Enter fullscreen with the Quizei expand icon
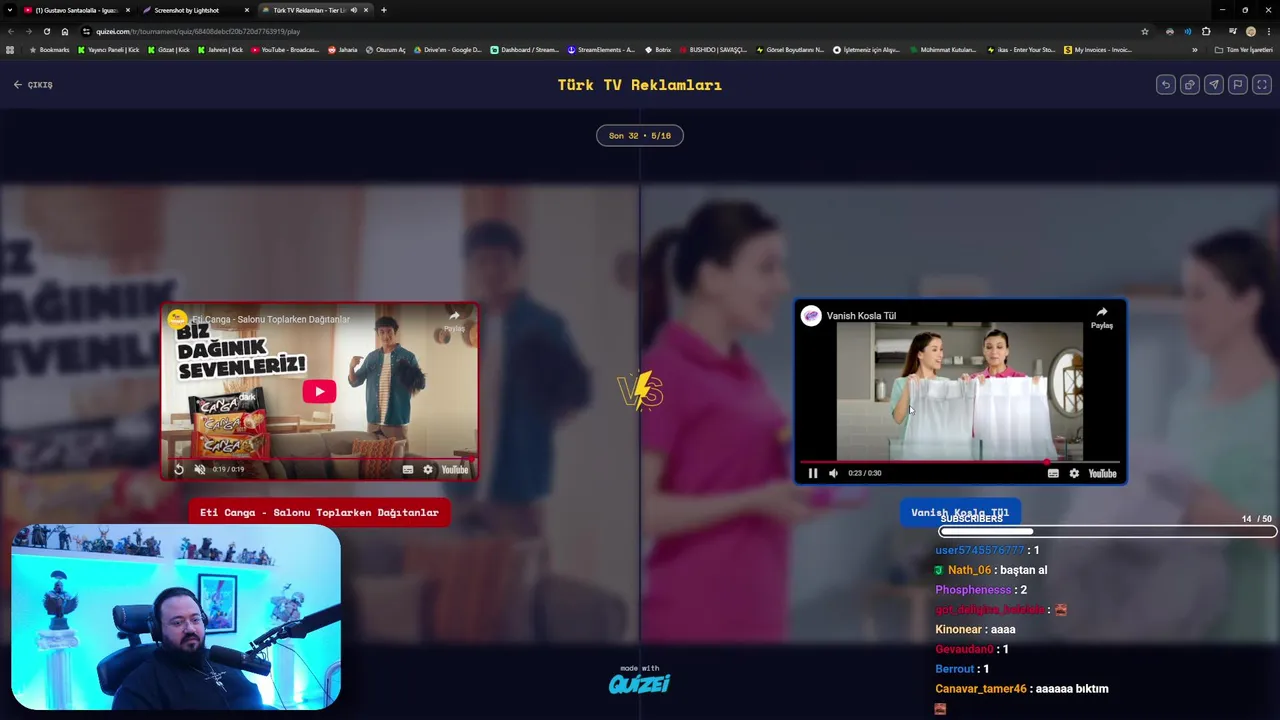Image resolution: width=1280 pixels, height=720 pixels. tap(1262, 85)
